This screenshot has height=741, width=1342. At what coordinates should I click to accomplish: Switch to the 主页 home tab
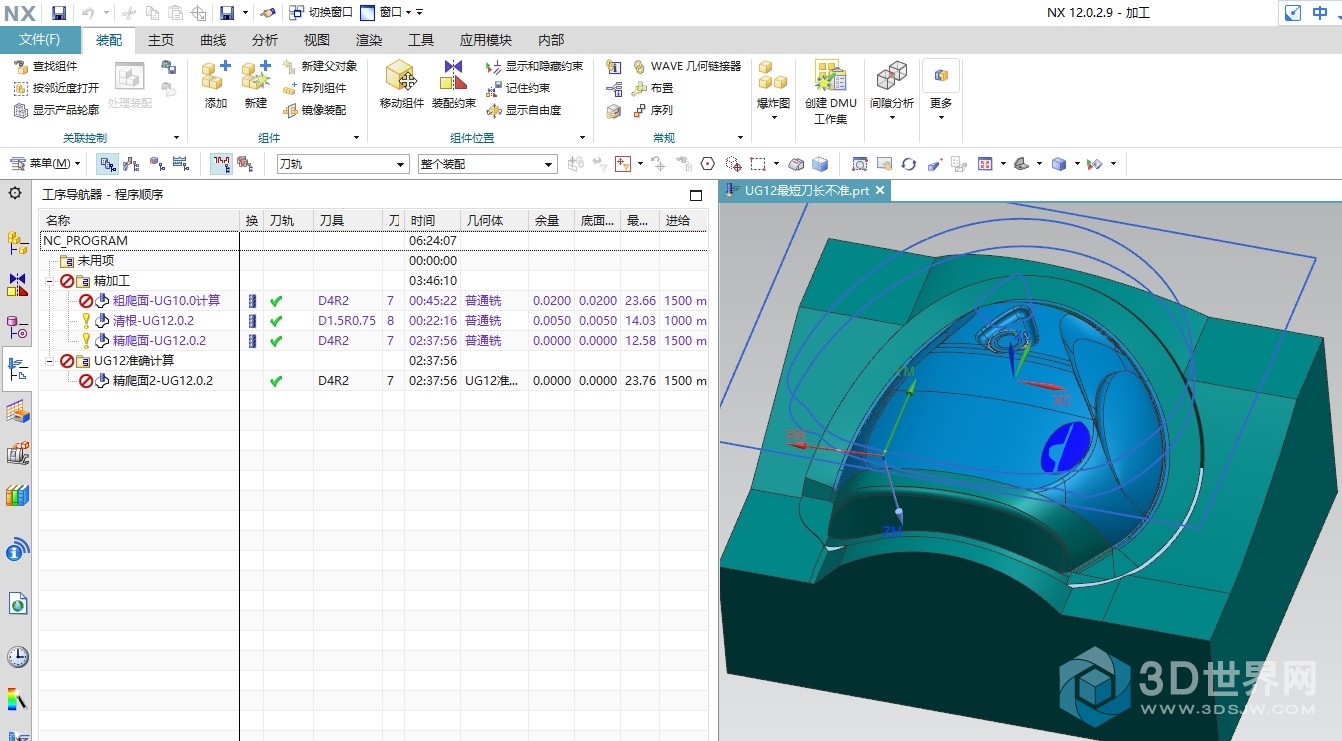point(161,40)
